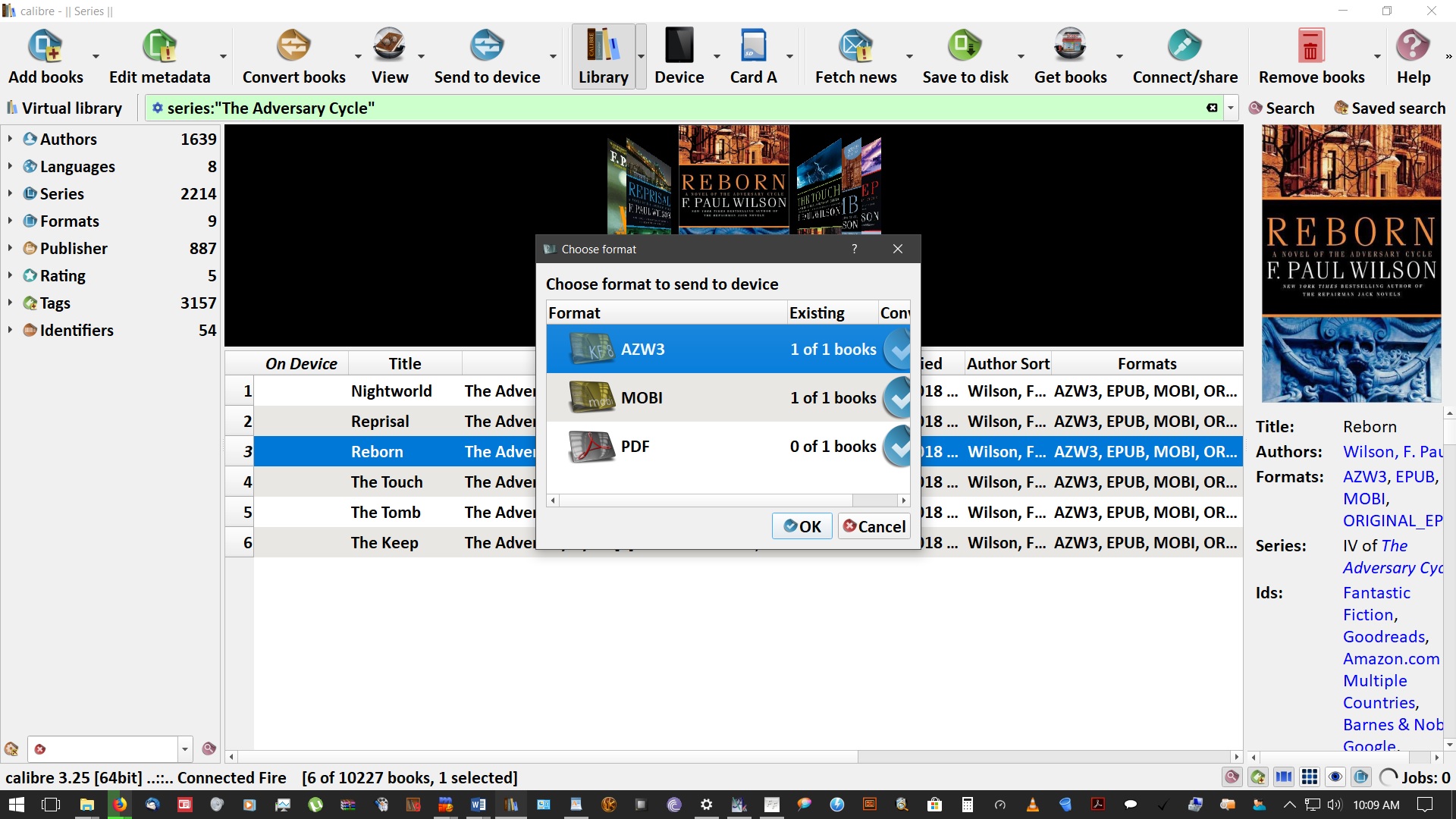Click the Remove books trash icon
This screenshot has height=819, width=1456.
point(1310,47)
